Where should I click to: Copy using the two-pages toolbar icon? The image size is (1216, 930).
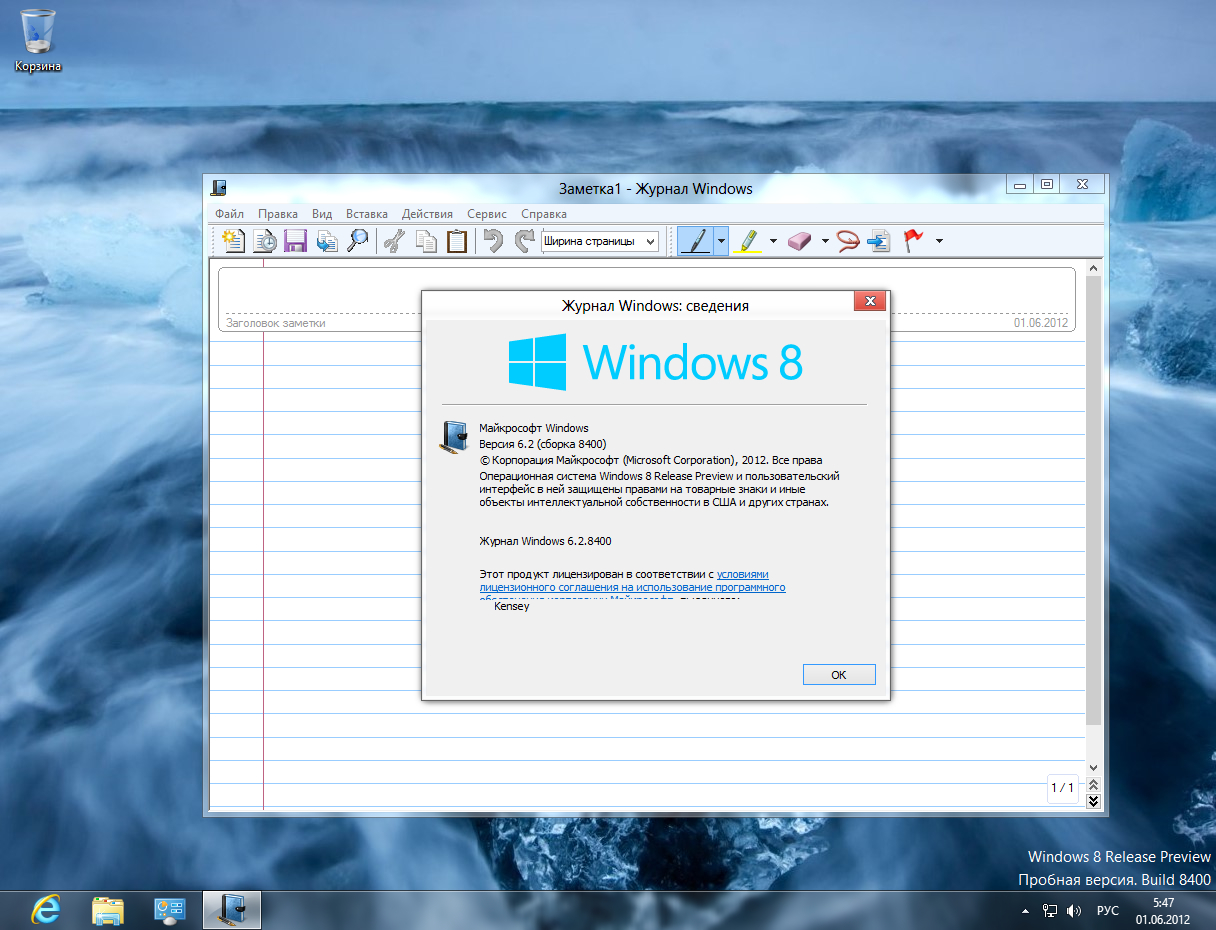426,240
